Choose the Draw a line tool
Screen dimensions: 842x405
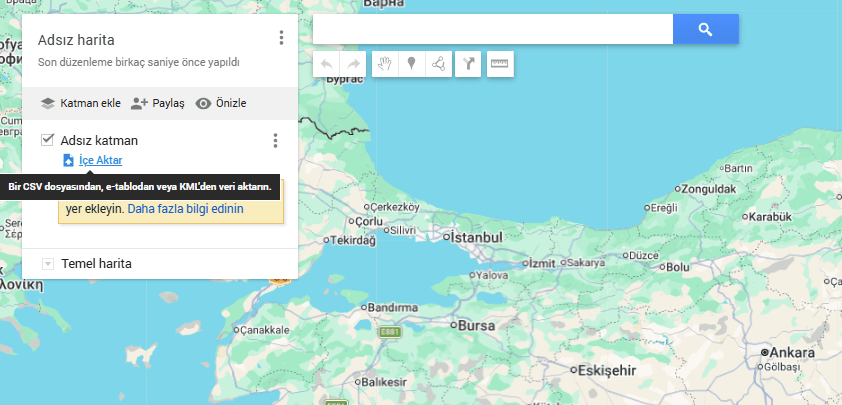click(x=438, y=64)
